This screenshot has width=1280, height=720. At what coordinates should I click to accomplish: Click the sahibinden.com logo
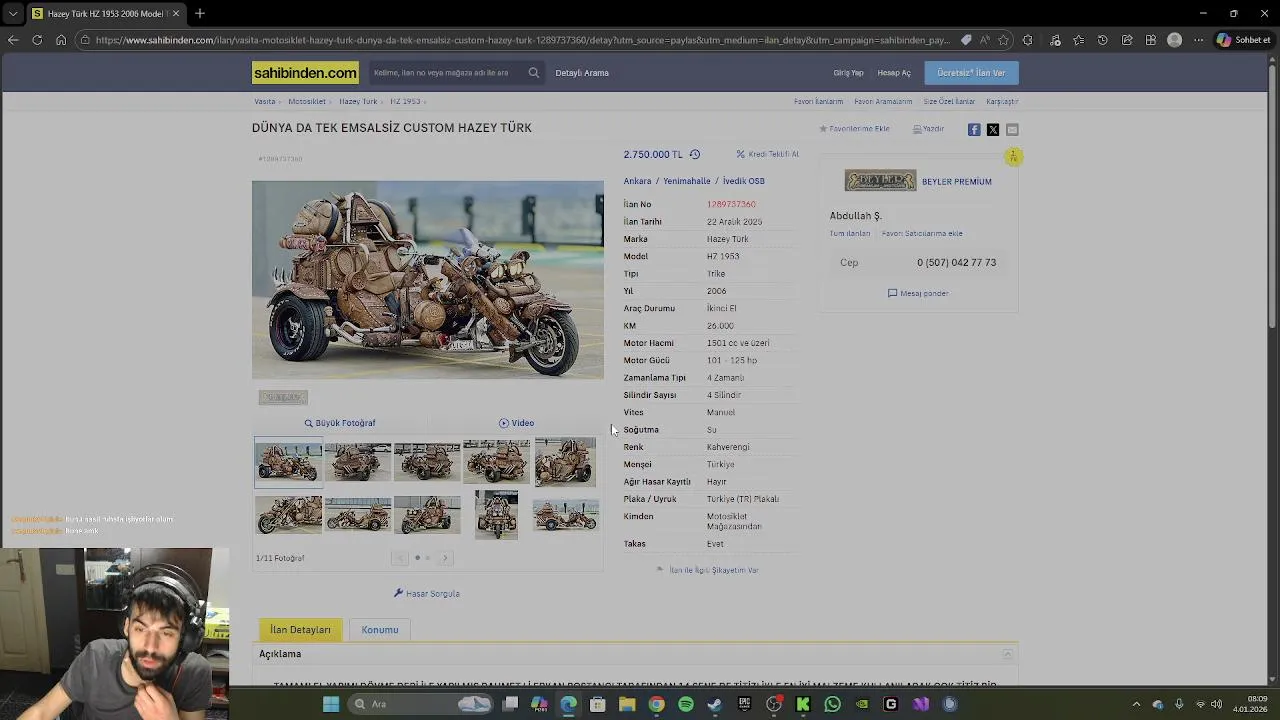pos(305,73)
